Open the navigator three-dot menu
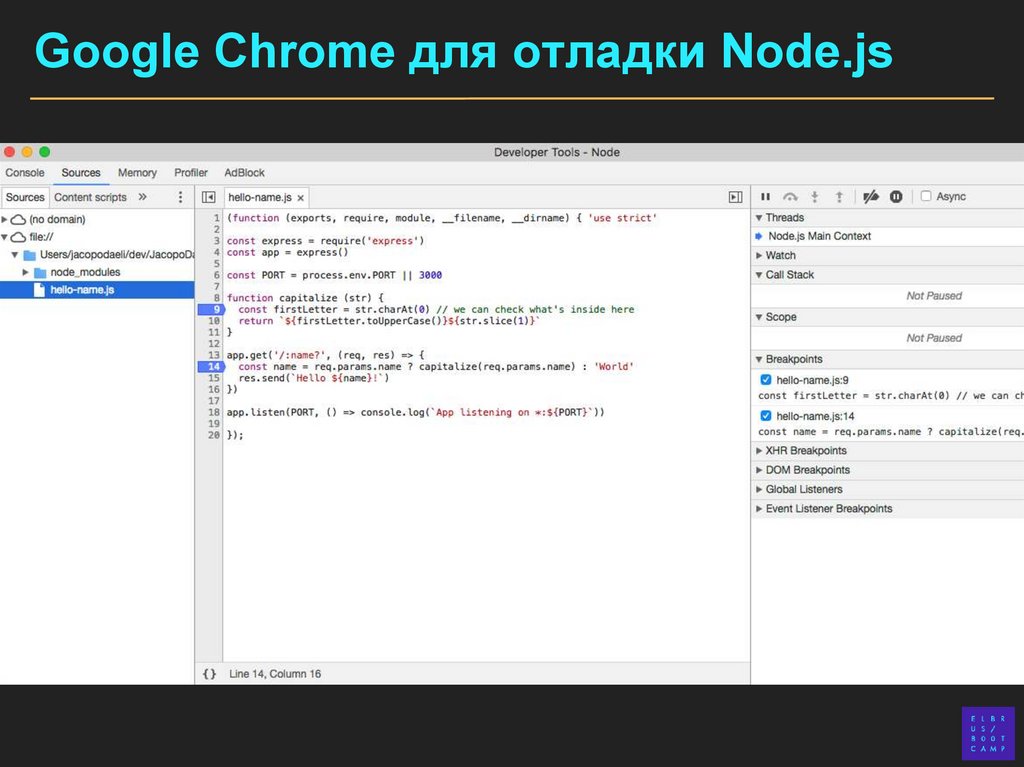Screen dimensions: 1024x767 pyautogui.click(x=180, y=197)
